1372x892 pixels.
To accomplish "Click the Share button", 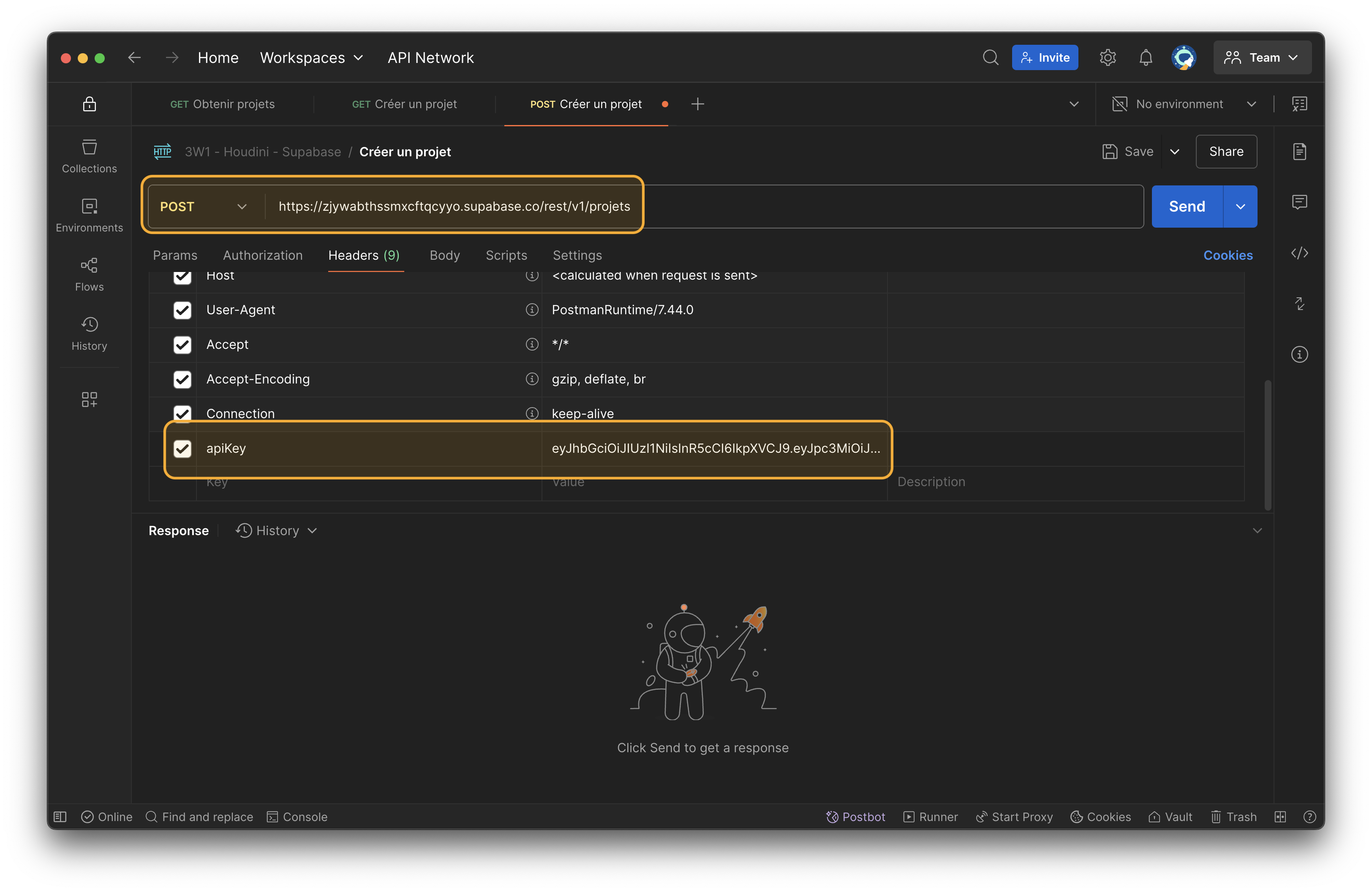I will [1226, 152].
